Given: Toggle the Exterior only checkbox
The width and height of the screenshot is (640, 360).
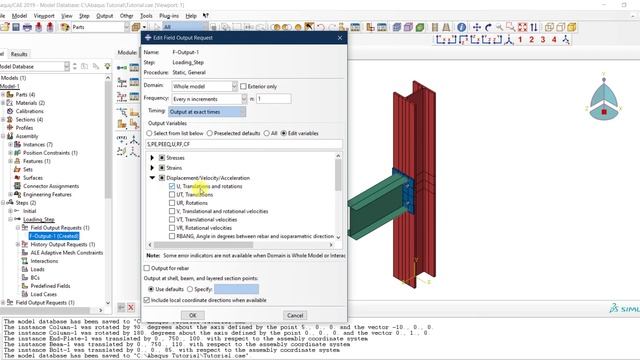Looking at the screenshot, I should [x=243, y=86].
